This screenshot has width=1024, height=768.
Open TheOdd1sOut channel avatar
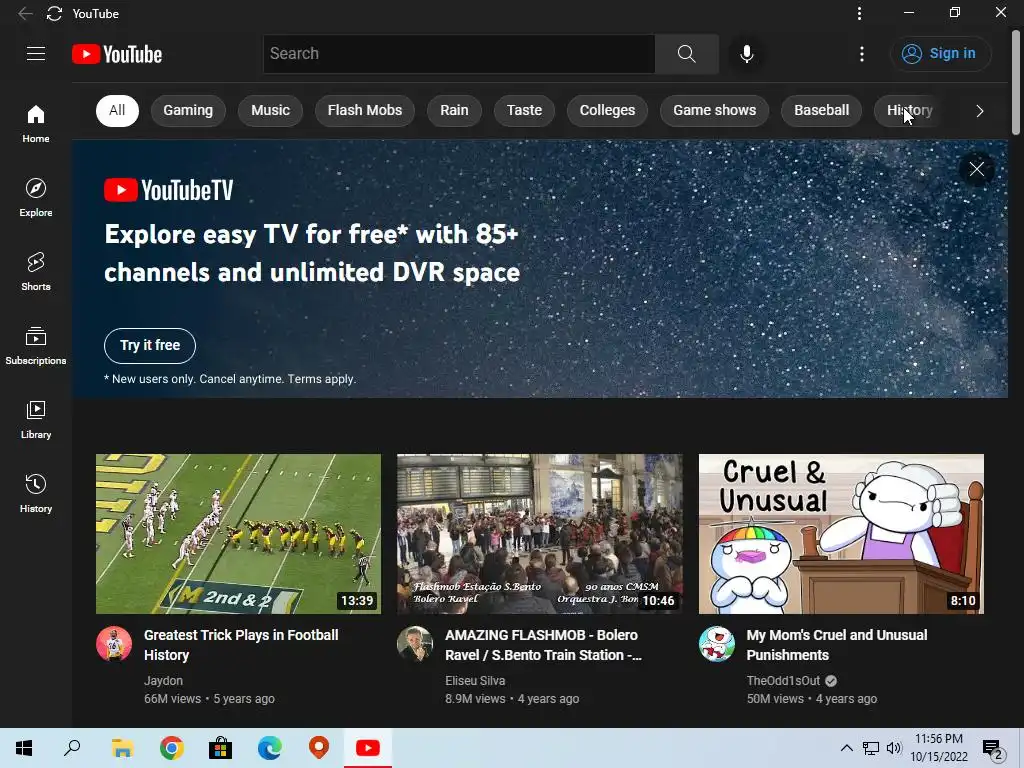pos(716,644)
